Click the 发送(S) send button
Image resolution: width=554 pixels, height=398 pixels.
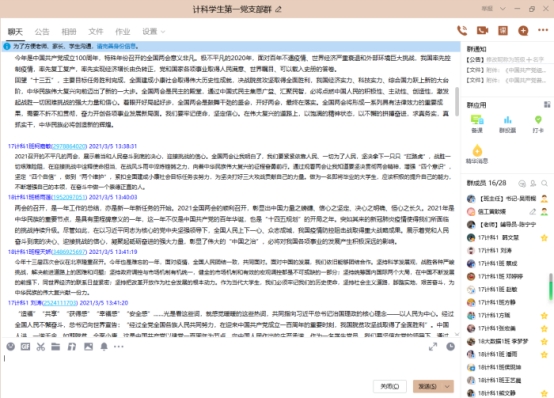coord(428,387)
